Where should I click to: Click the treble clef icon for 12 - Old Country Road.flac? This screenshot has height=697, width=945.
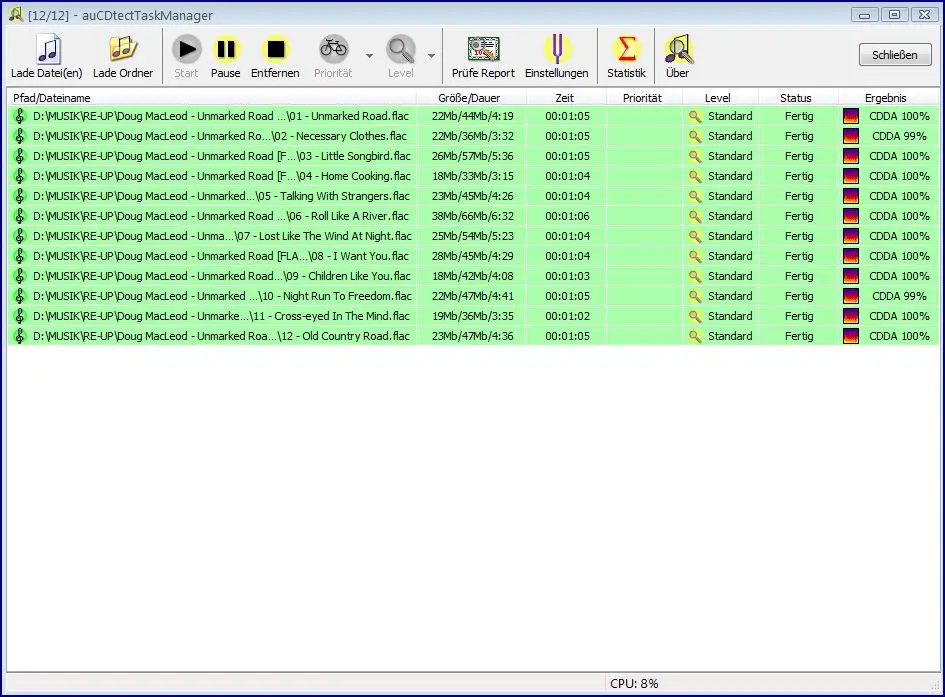(20, 336)
